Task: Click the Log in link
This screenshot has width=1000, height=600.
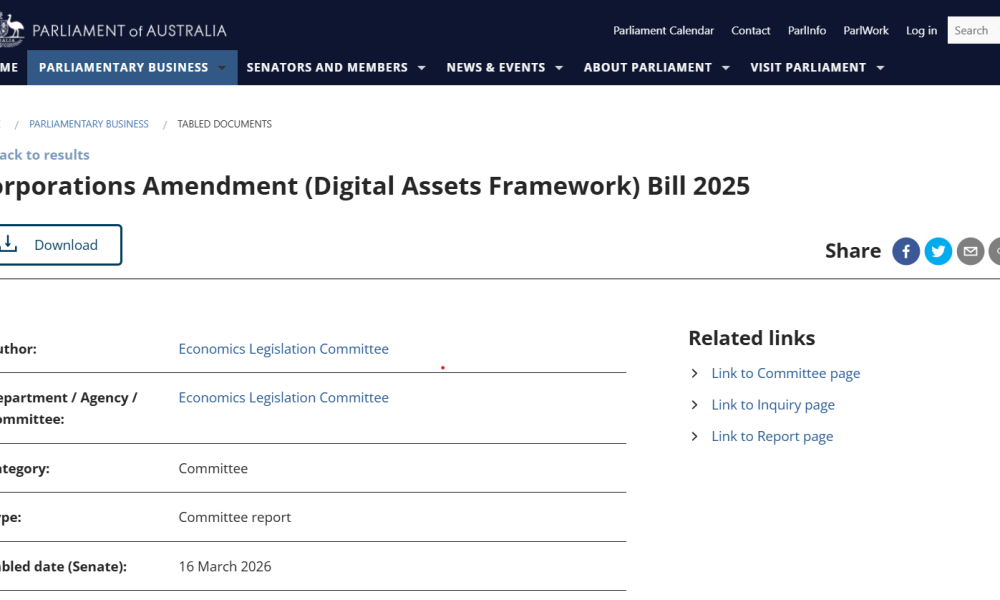Action: 921,30
